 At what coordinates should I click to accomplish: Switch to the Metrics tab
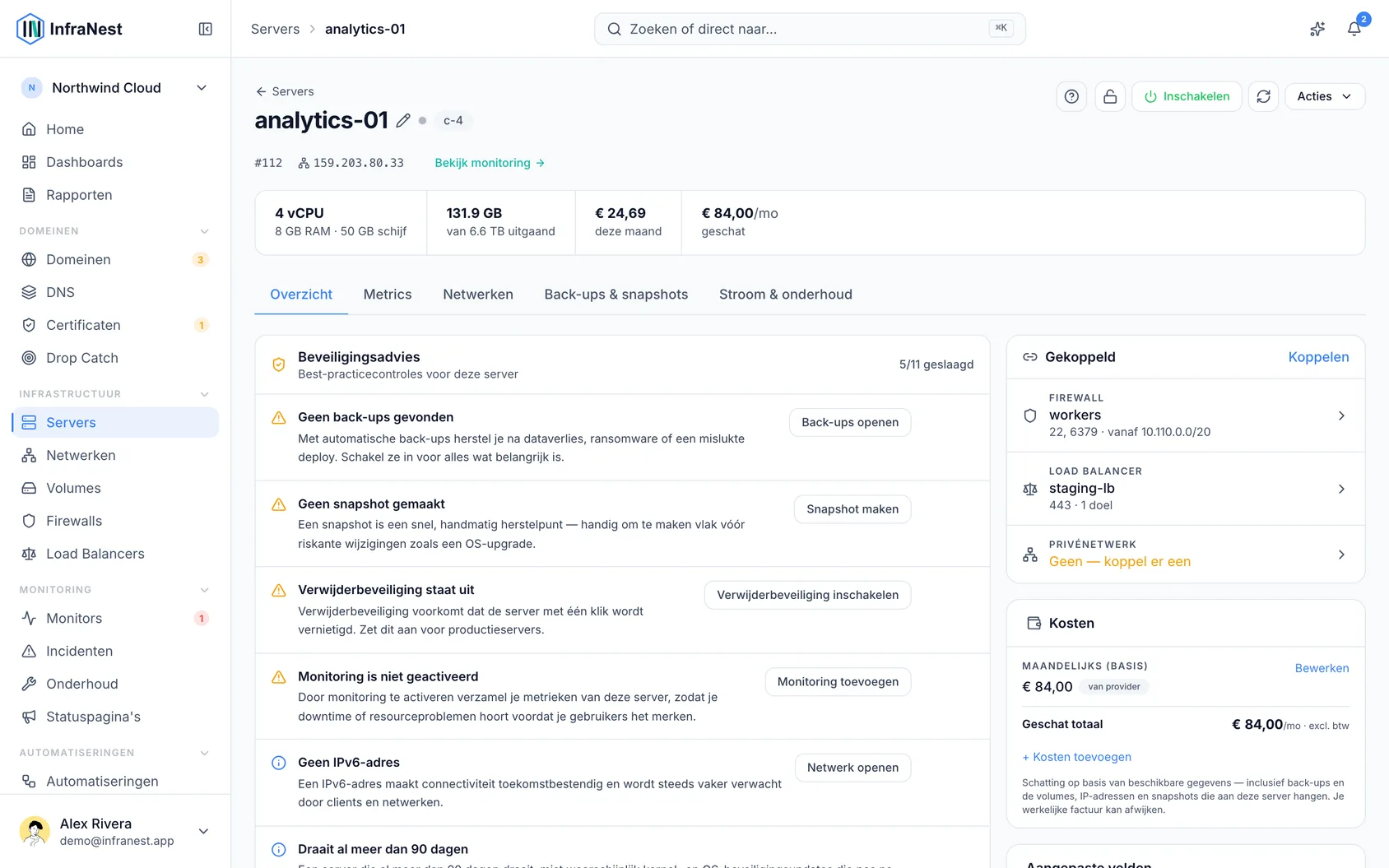click(388, 295)
